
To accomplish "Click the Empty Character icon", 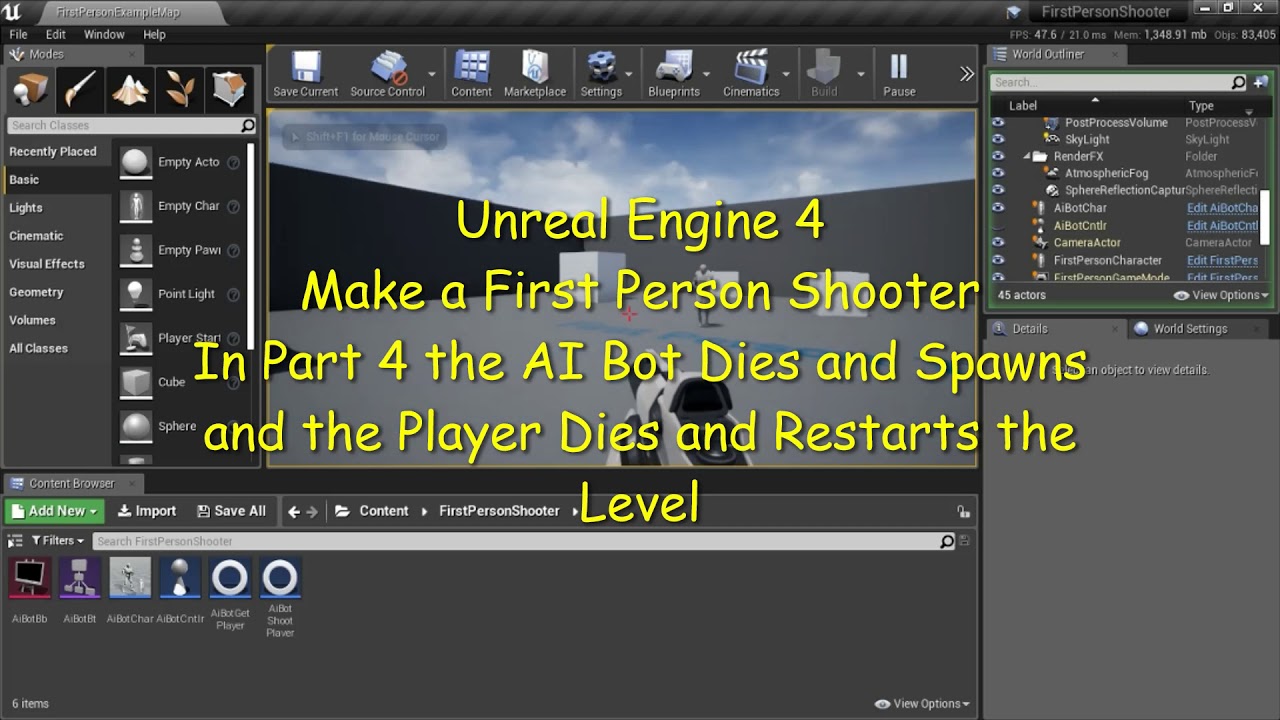I will (135, 206).
